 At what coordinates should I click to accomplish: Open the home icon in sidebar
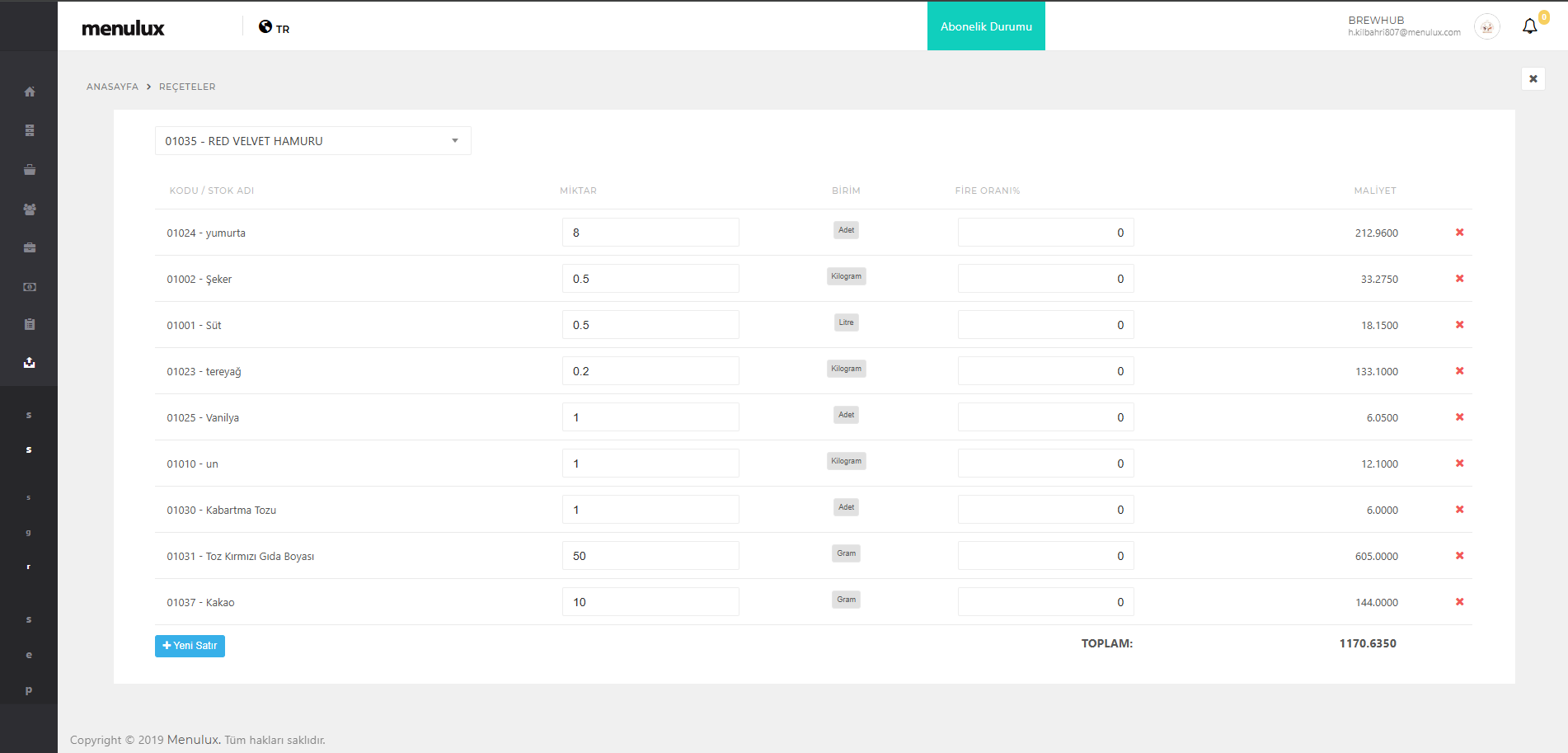click(30, 92)
